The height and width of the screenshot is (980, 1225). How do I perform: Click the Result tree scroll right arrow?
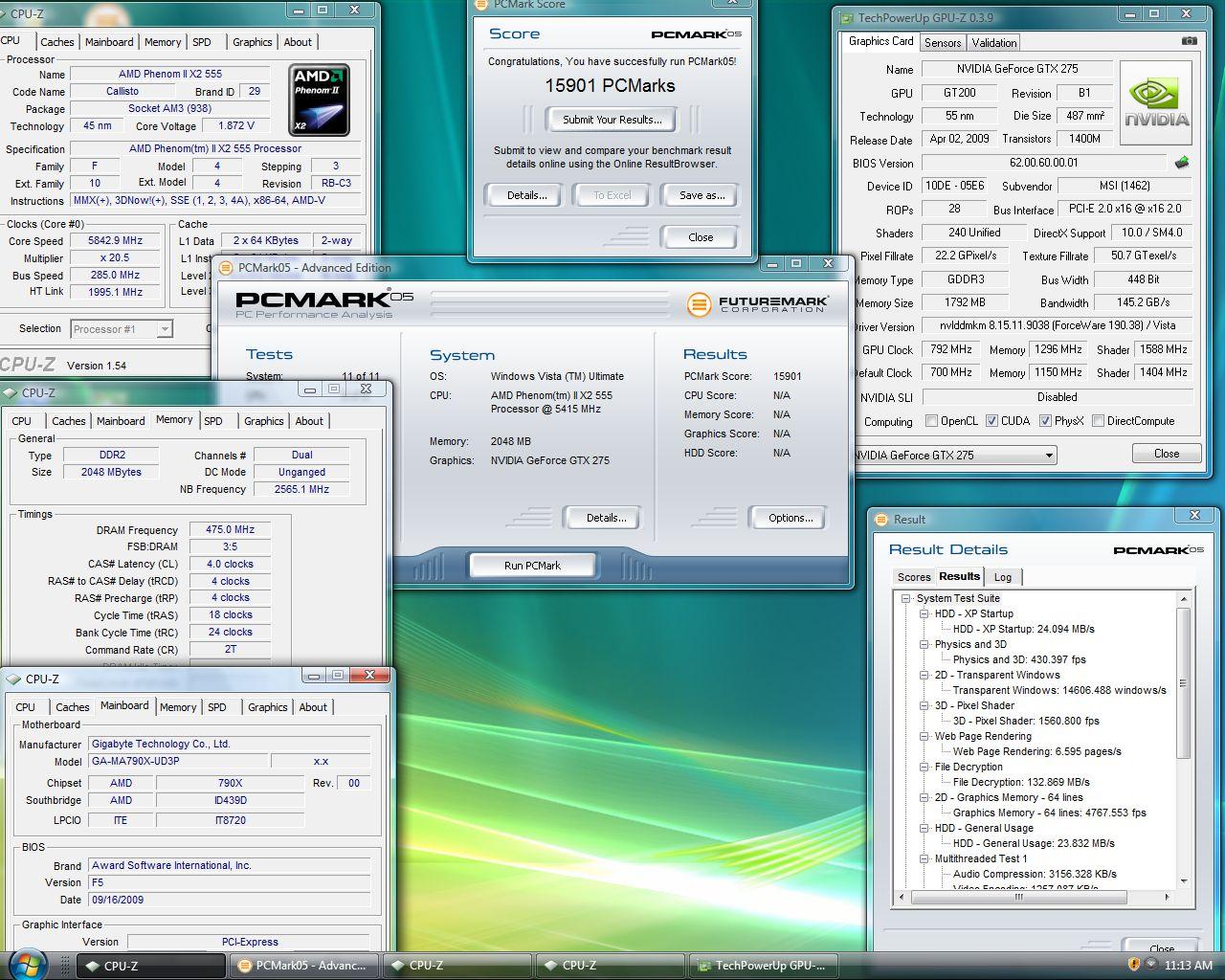(x=1168, y=898)
